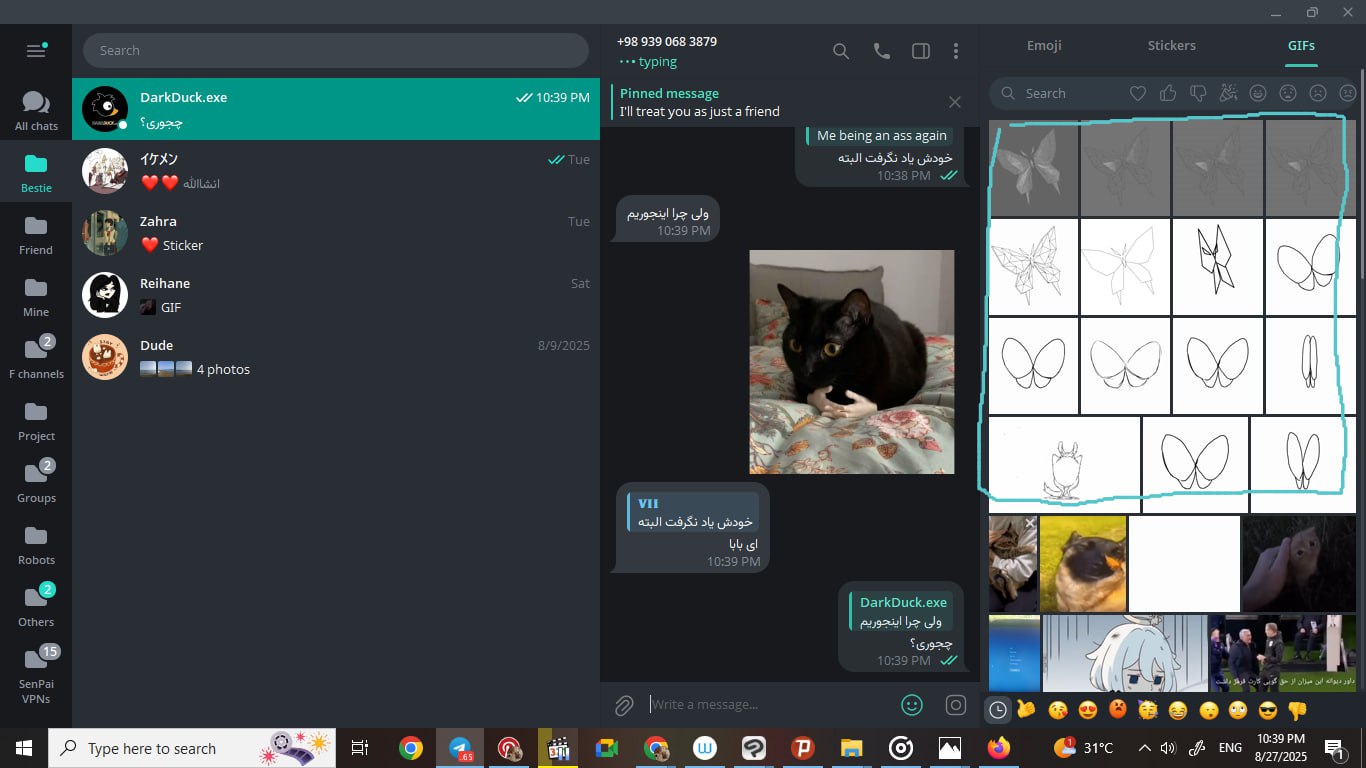The height and width of the screenshot is (768, 1366).
Task: Attach a file with the paperclip icon
Action: tap(624, 705)
